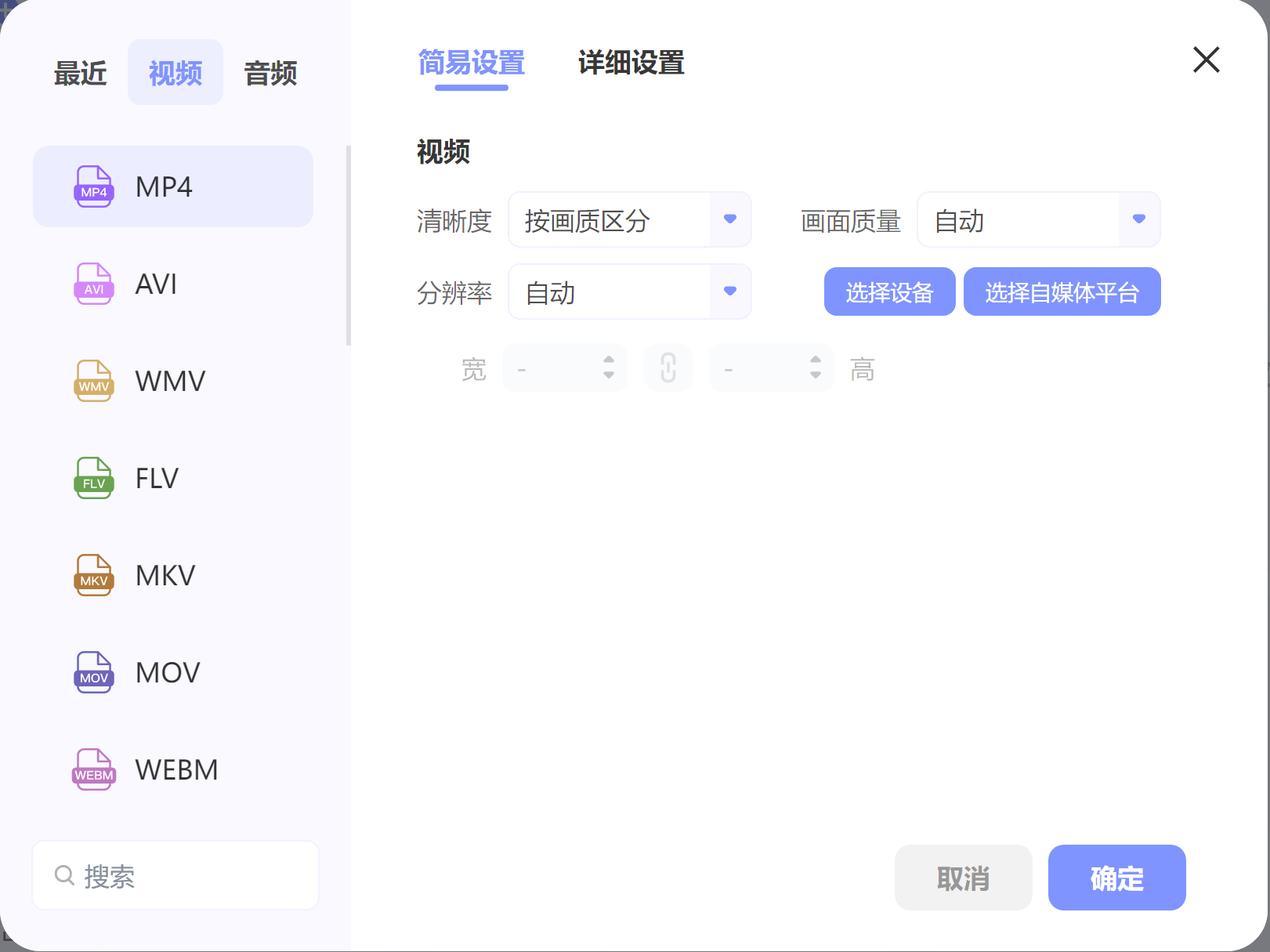
Task: Choose the WEBM output format
Action: (93, 769)
